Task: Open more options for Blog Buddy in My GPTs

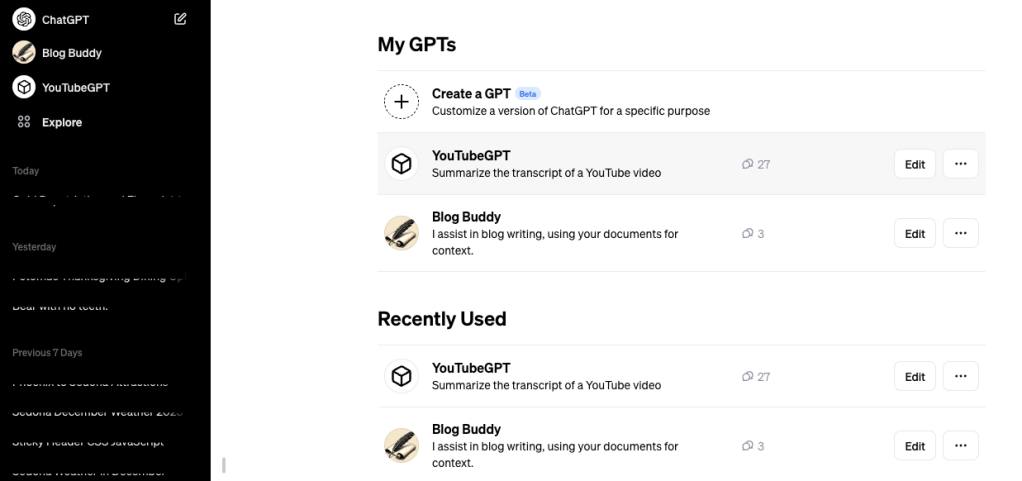Action: (960, 233)
